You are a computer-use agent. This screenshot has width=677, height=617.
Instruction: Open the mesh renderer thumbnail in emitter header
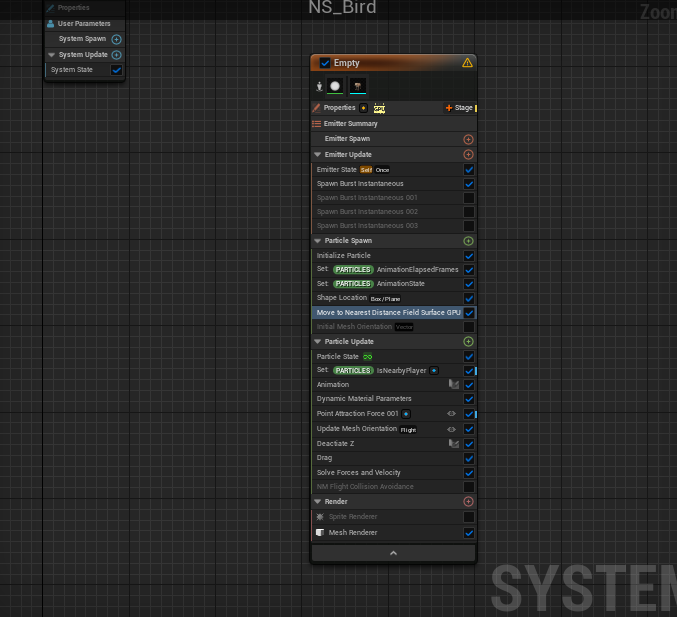tap(357, 86)
